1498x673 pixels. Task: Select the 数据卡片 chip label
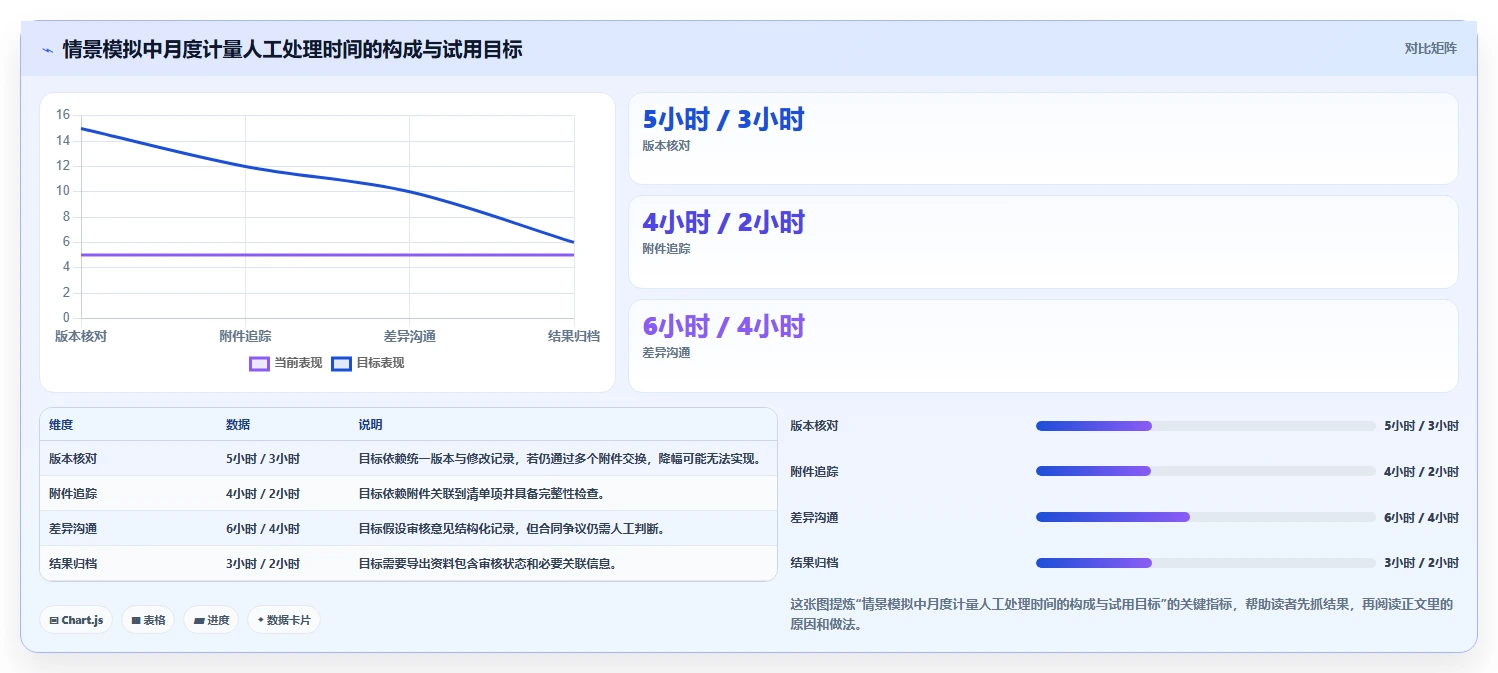click(x=289, y=620)
